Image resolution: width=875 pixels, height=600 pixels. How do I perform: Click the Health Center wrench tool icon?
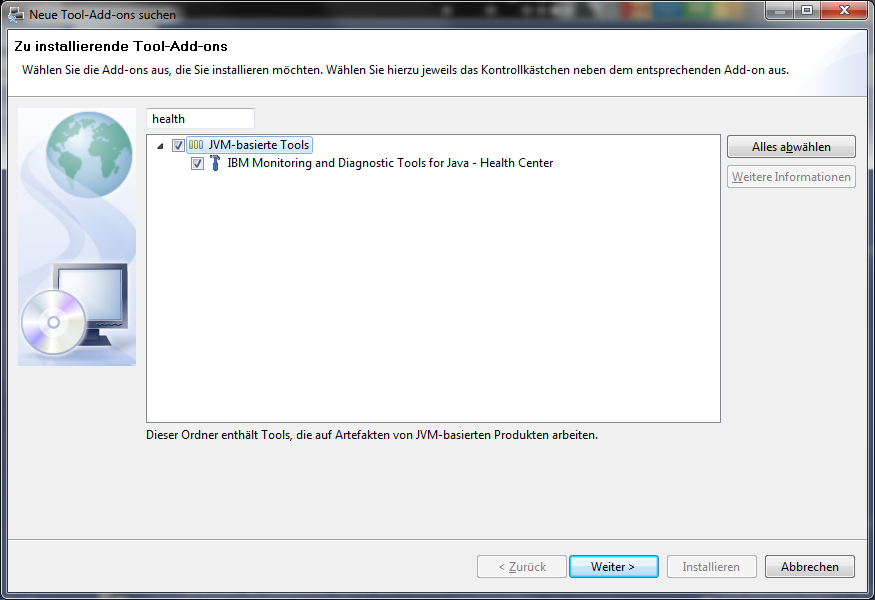[215, 163]
